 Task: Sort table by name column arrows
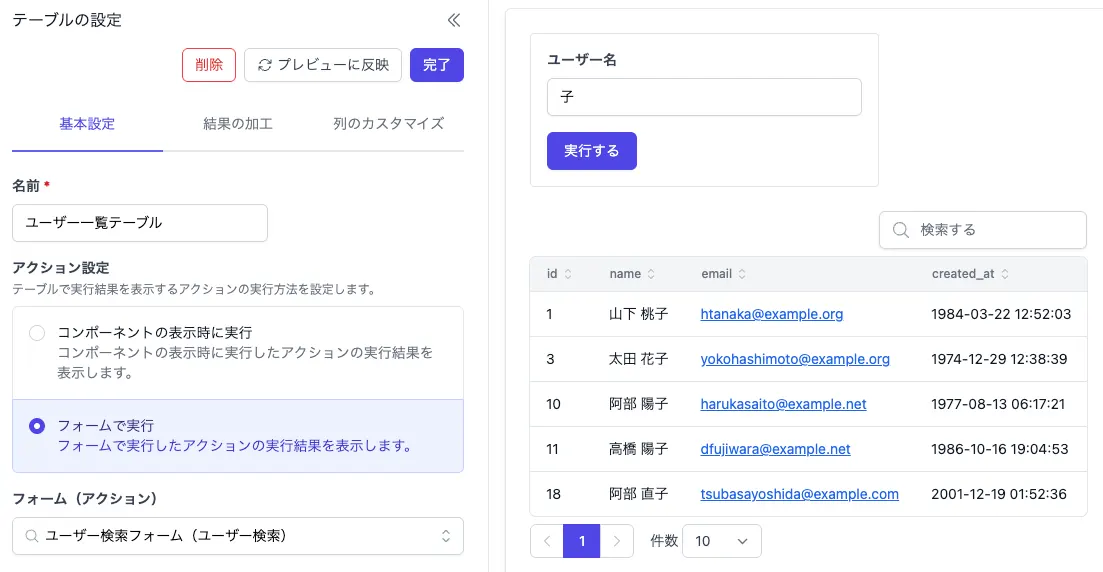coord(651,274)
